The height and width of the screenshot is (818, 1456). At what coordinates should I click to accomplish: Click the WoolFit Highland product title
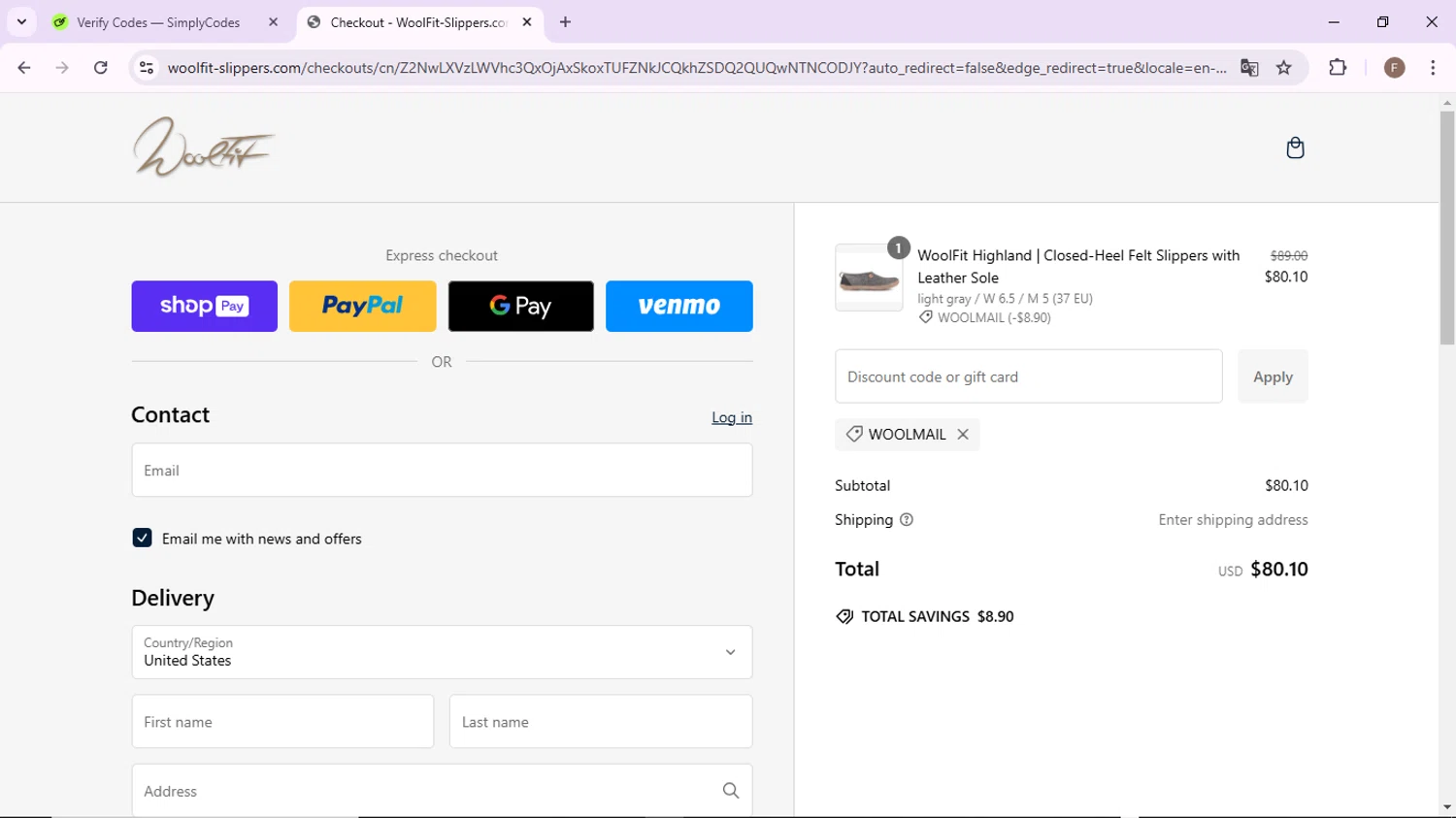[x=1078, y=266]
